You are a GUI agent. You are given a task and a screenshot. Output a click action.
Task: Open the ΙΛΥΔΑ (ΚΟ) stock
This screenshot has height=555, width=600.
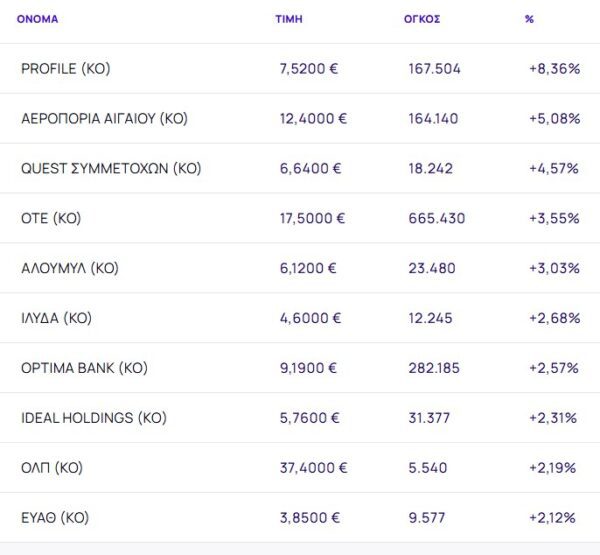tap(56, 318)
